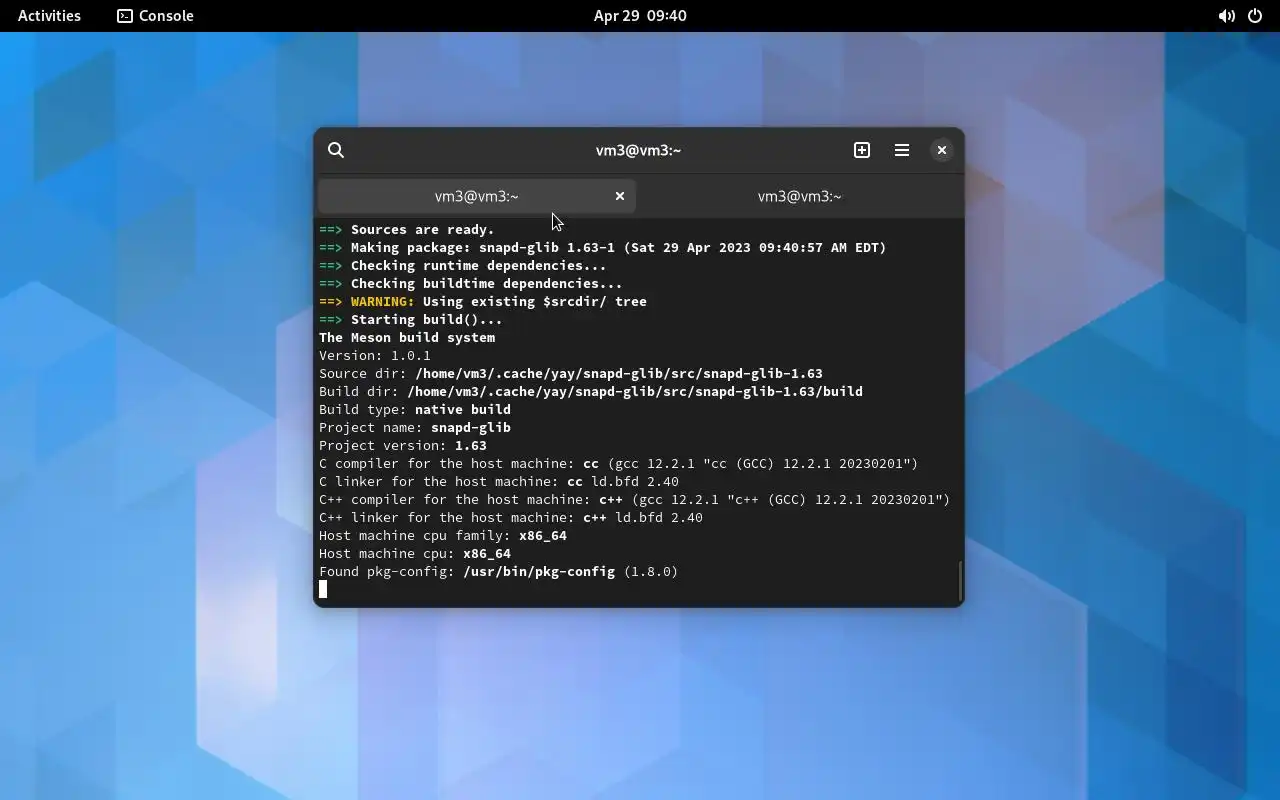Click the 'C linker for the host machine' line

(499, 481)
